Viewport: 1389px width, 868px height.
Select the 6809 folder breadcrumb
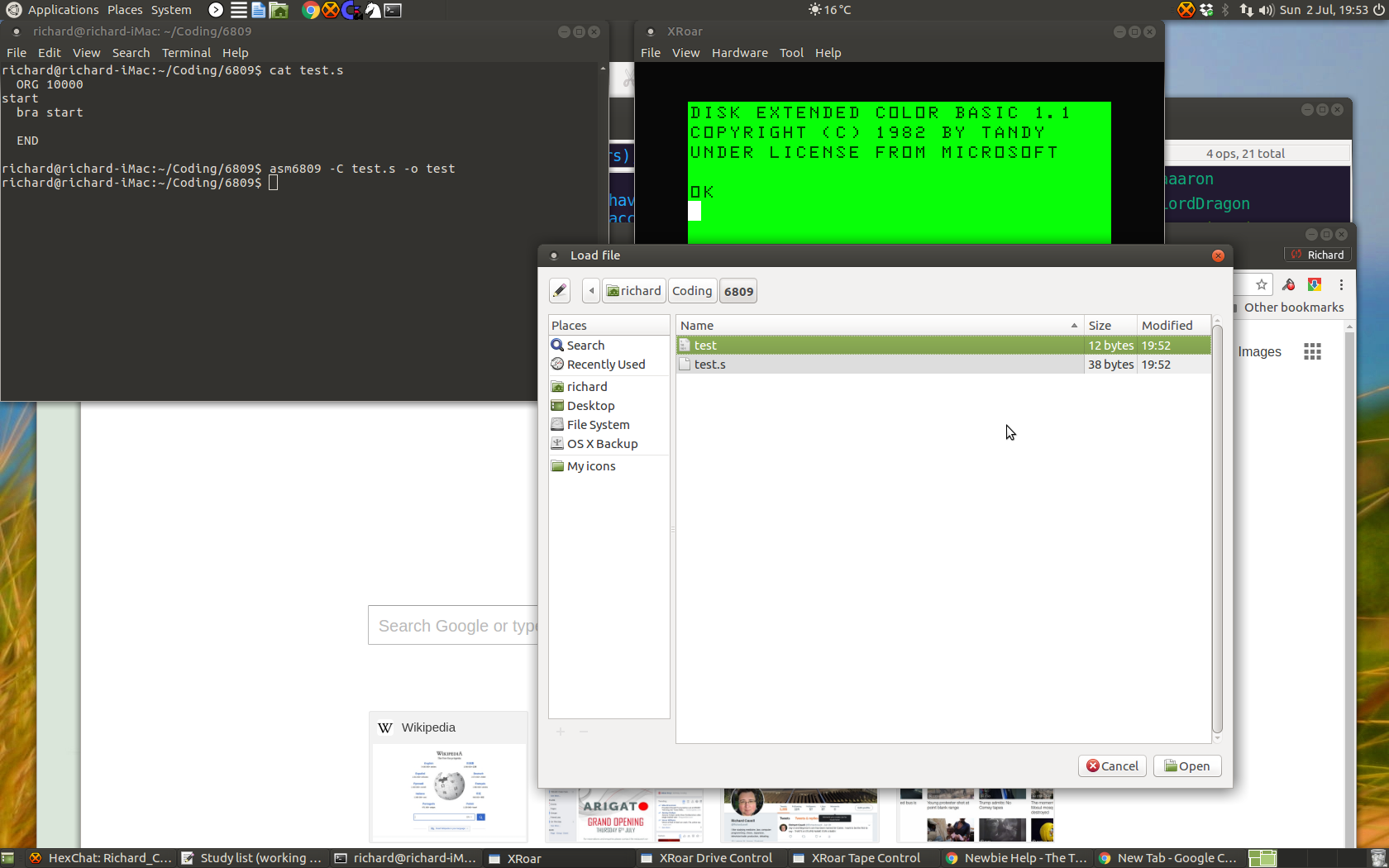tap(738, 291)
